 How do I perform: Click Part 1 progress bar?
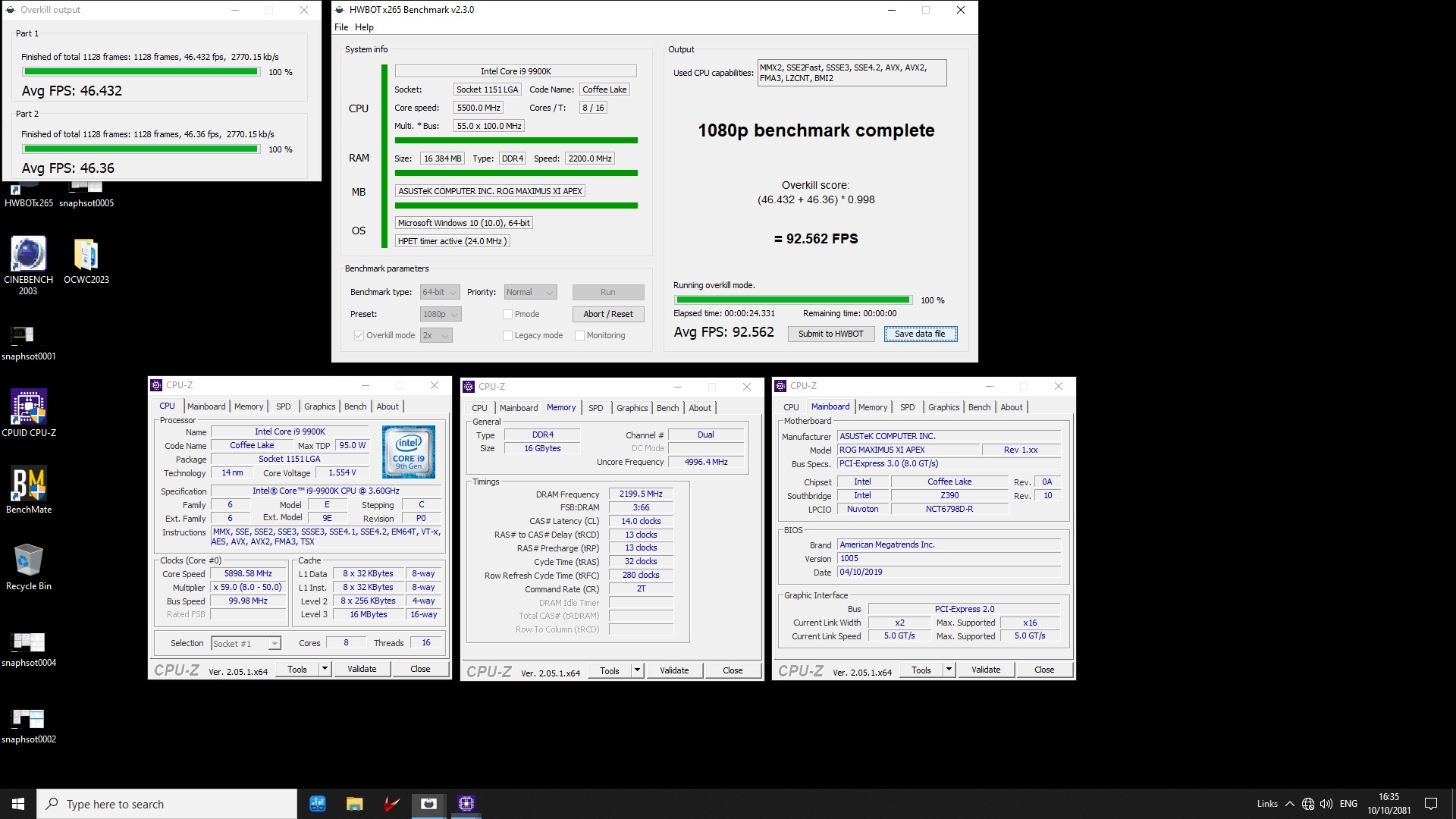(x=141, y=72)
